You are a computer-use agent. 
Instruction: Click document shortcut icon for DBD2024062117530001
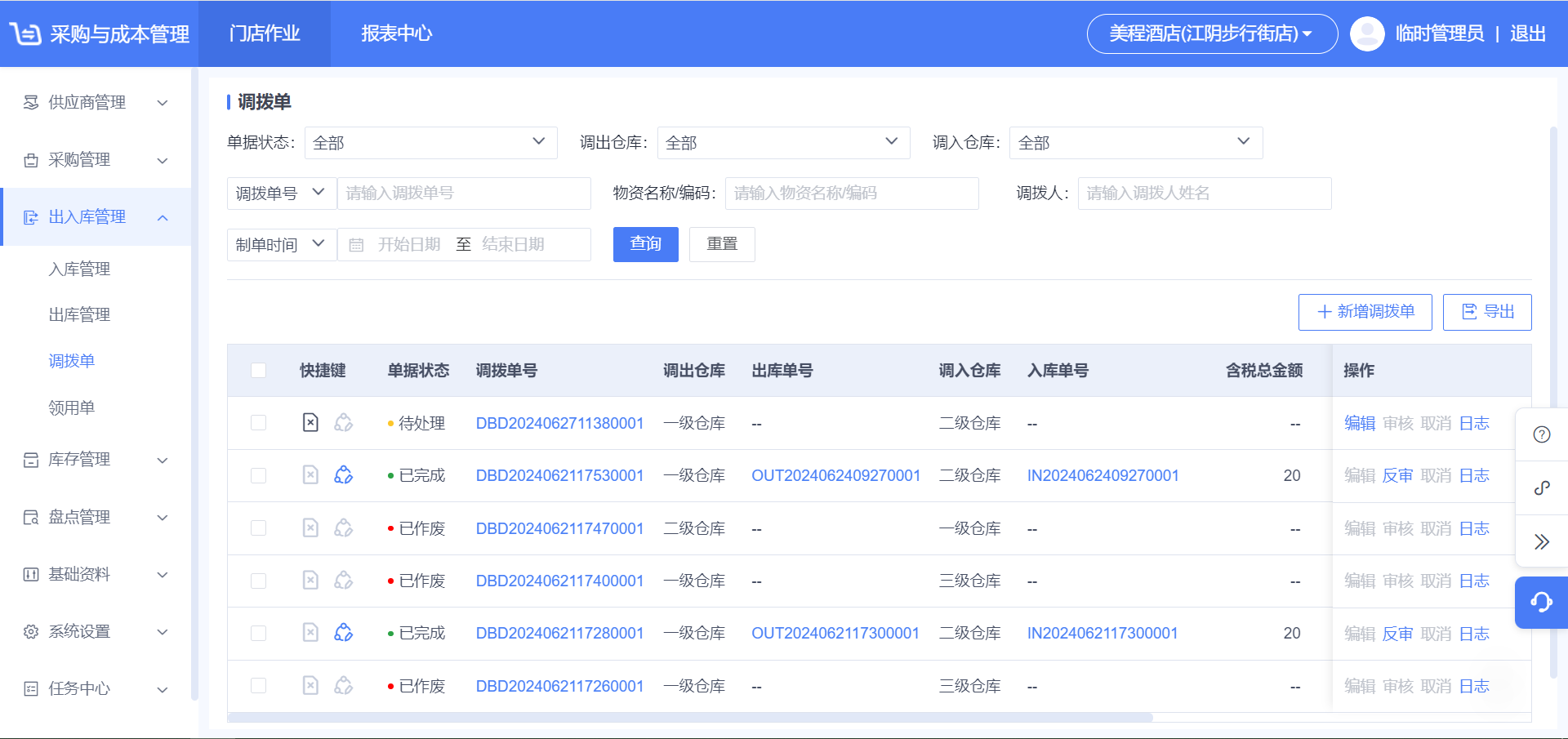310,474
